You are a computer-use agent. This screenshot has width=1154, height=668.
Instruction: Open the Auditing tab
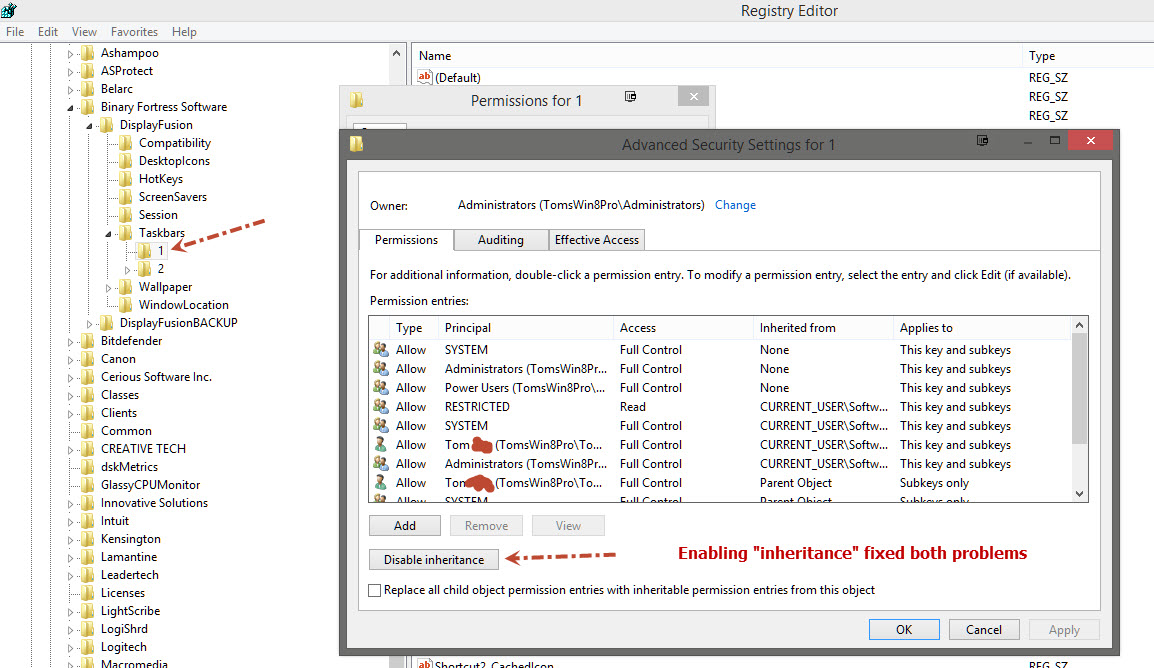pos(500,240)
